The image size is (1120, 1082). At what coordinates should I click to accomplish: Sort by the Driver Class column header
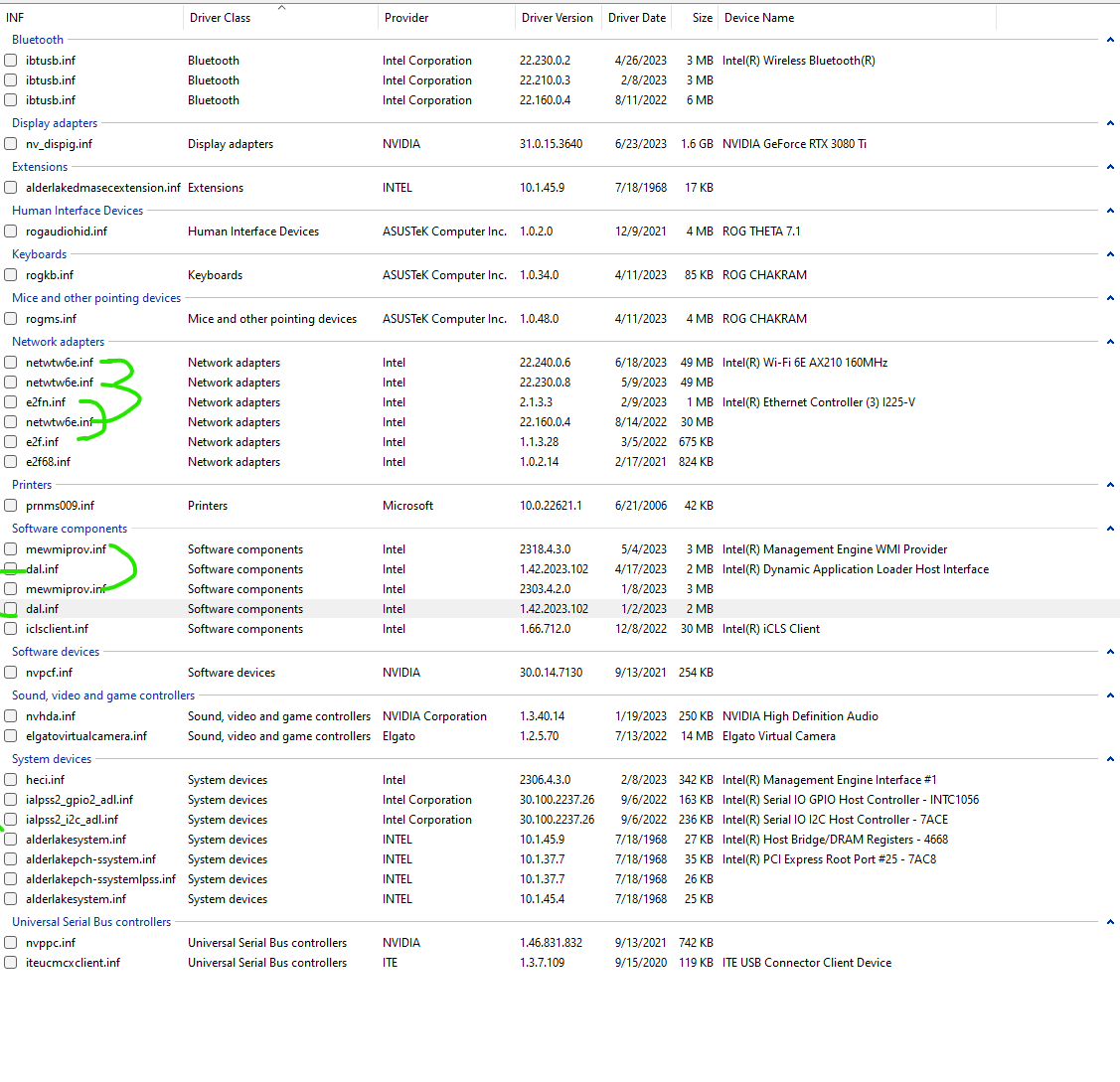click(x=220, y=18)
